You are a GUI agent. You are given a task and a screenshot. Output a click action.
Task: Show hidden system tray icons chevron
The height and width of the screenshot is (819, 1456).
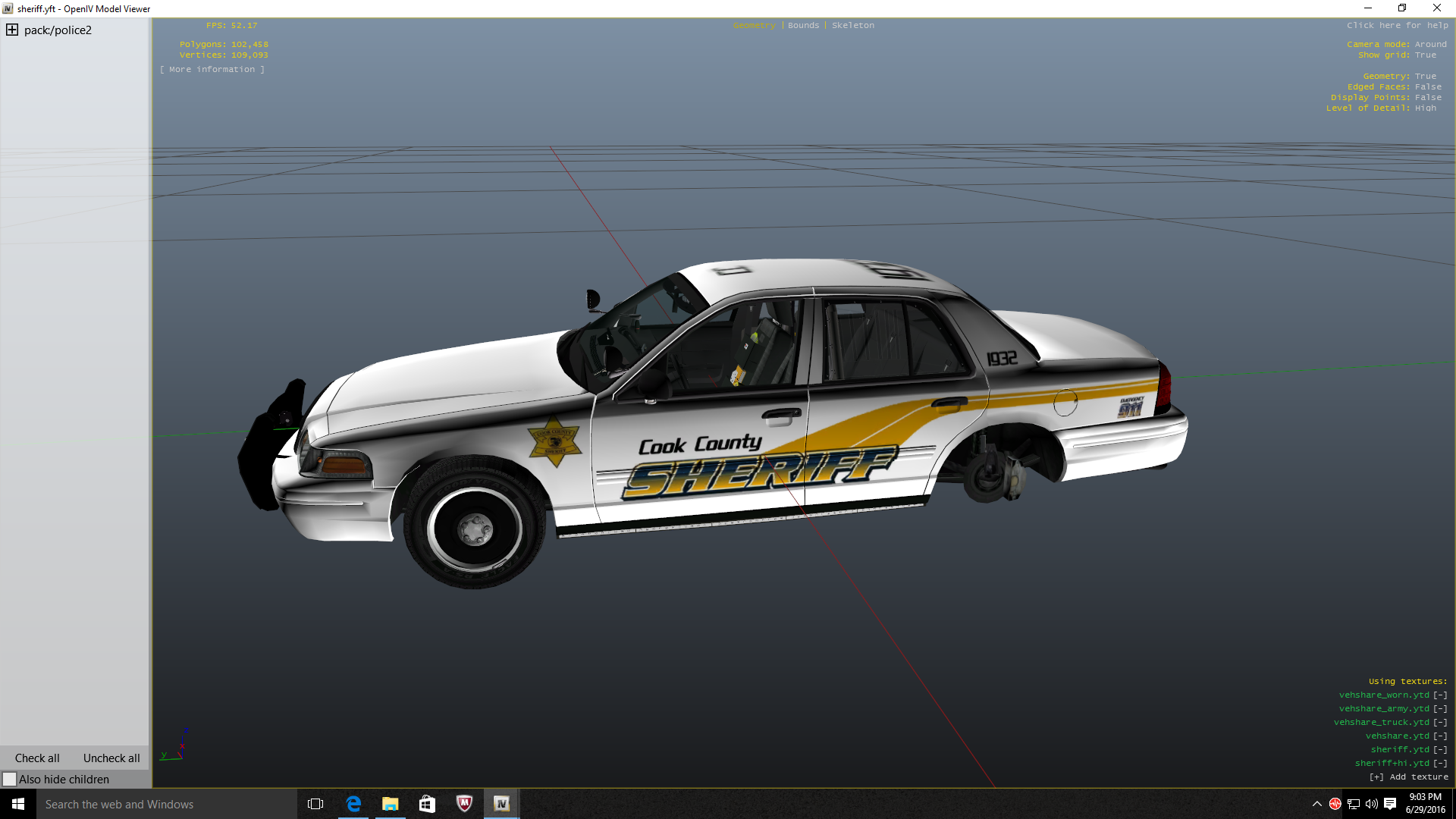(x=1316, y=804)
